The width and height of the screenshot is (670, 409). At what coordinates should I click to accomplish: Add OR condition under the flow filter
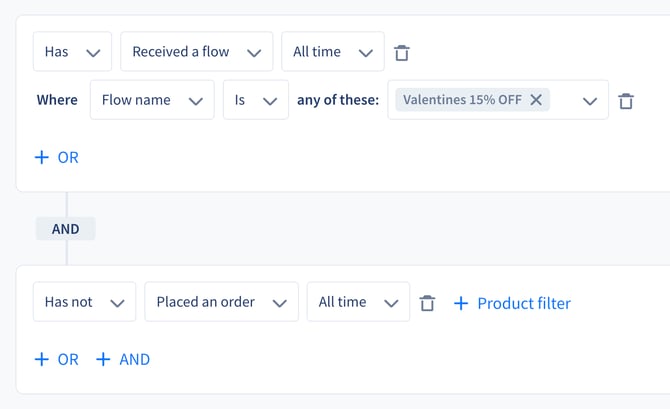coord(57,157)
